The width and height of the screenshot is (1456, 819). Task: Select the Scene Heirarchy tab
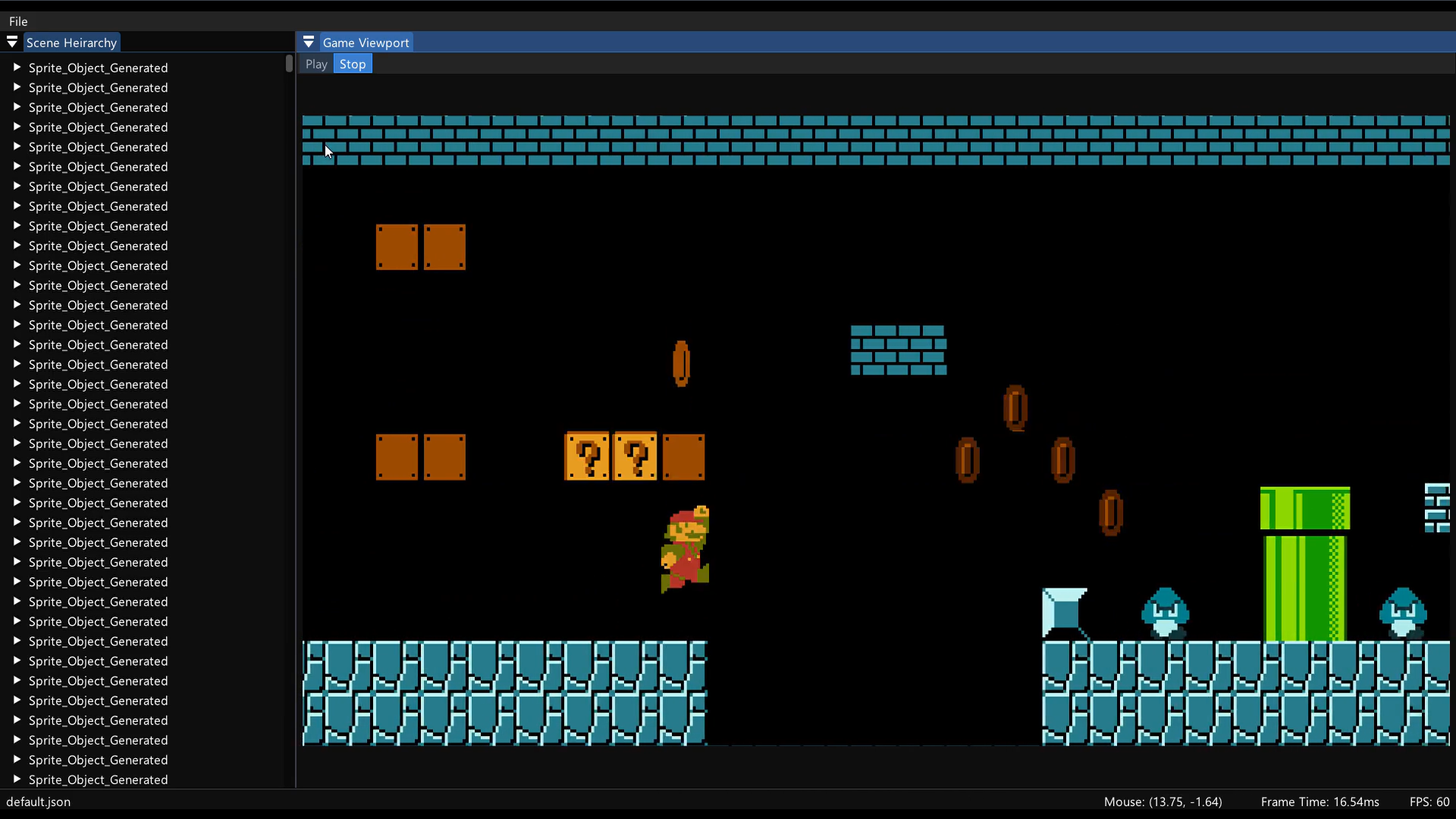click(x=71, y=42)
